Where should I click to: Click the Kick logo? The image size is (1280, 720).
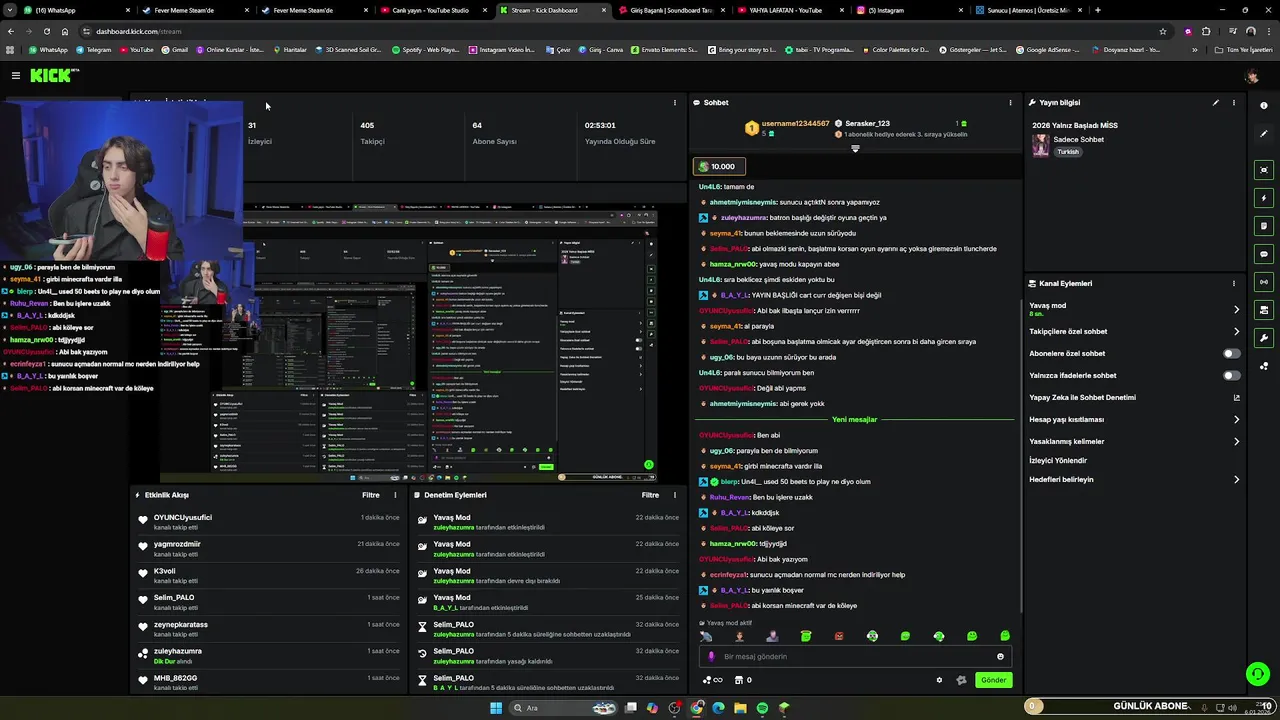pyautogui.click(x=52, y=75)
